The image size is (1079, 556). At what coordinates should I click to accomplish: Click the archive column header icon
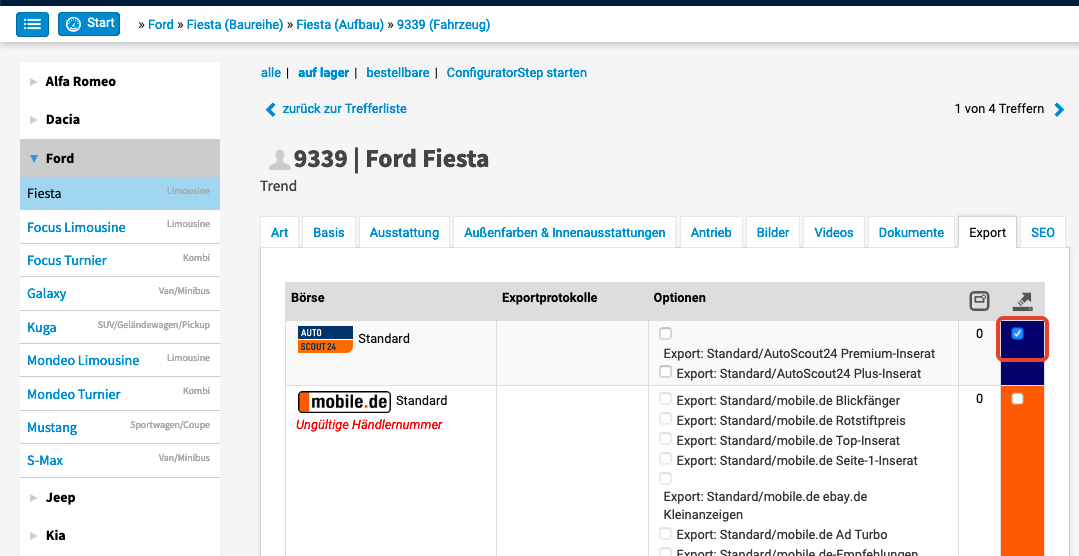point(979,300)
